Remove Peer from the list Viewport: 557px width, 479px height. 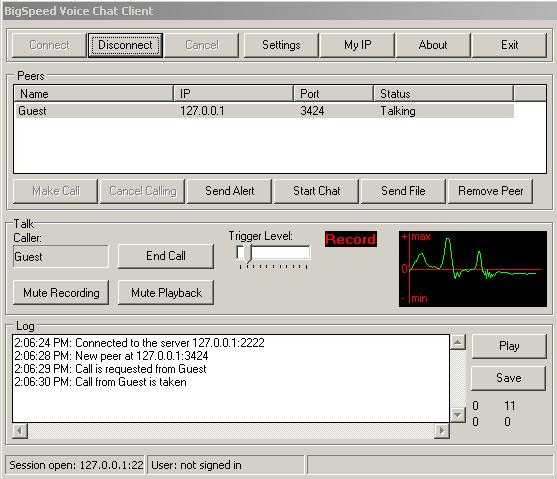point(491,191)
